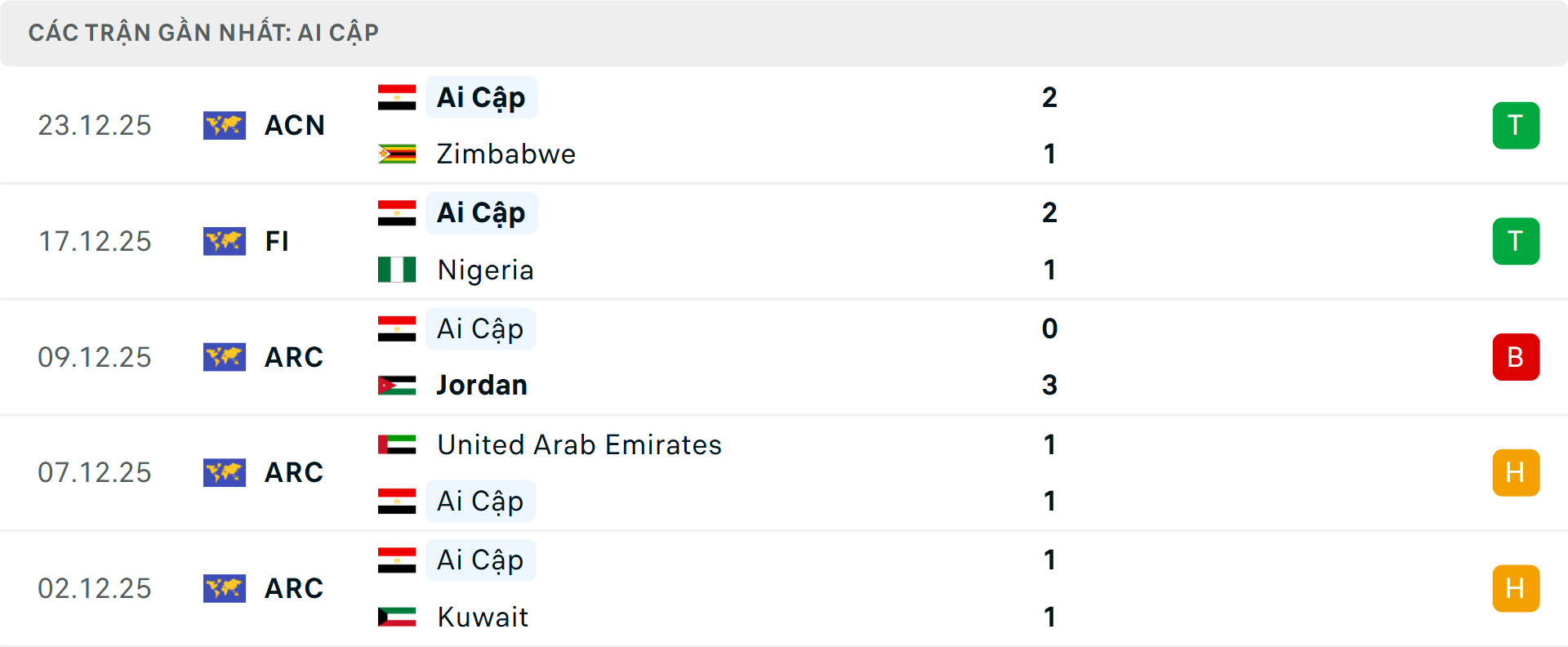This screenshot has height=647, width=1568.
Task: Click the Jordan flag icon
Action: 397,385
